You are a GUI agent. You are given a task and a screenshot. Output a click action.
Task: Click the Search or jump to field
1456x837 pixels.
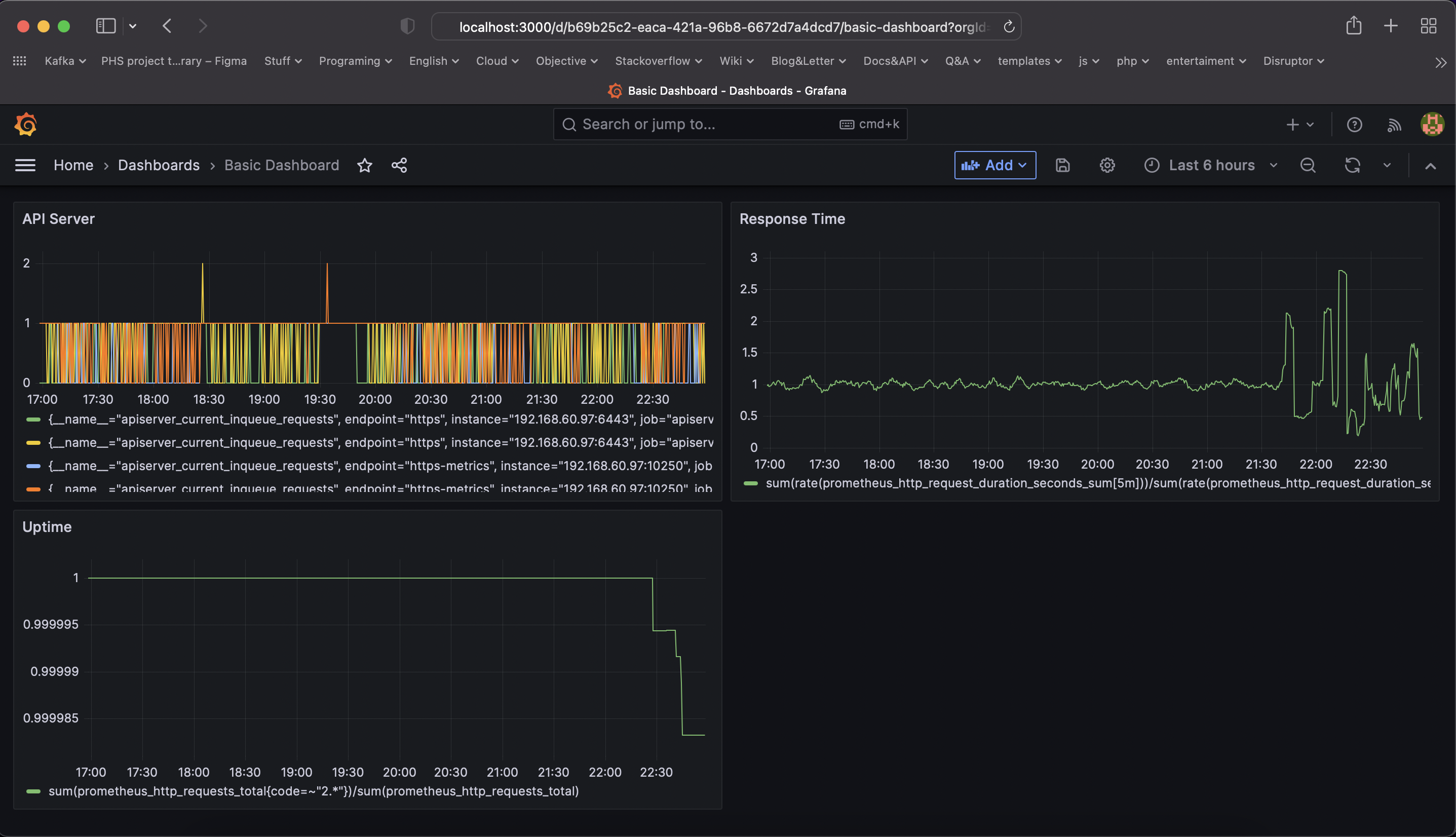707,124
